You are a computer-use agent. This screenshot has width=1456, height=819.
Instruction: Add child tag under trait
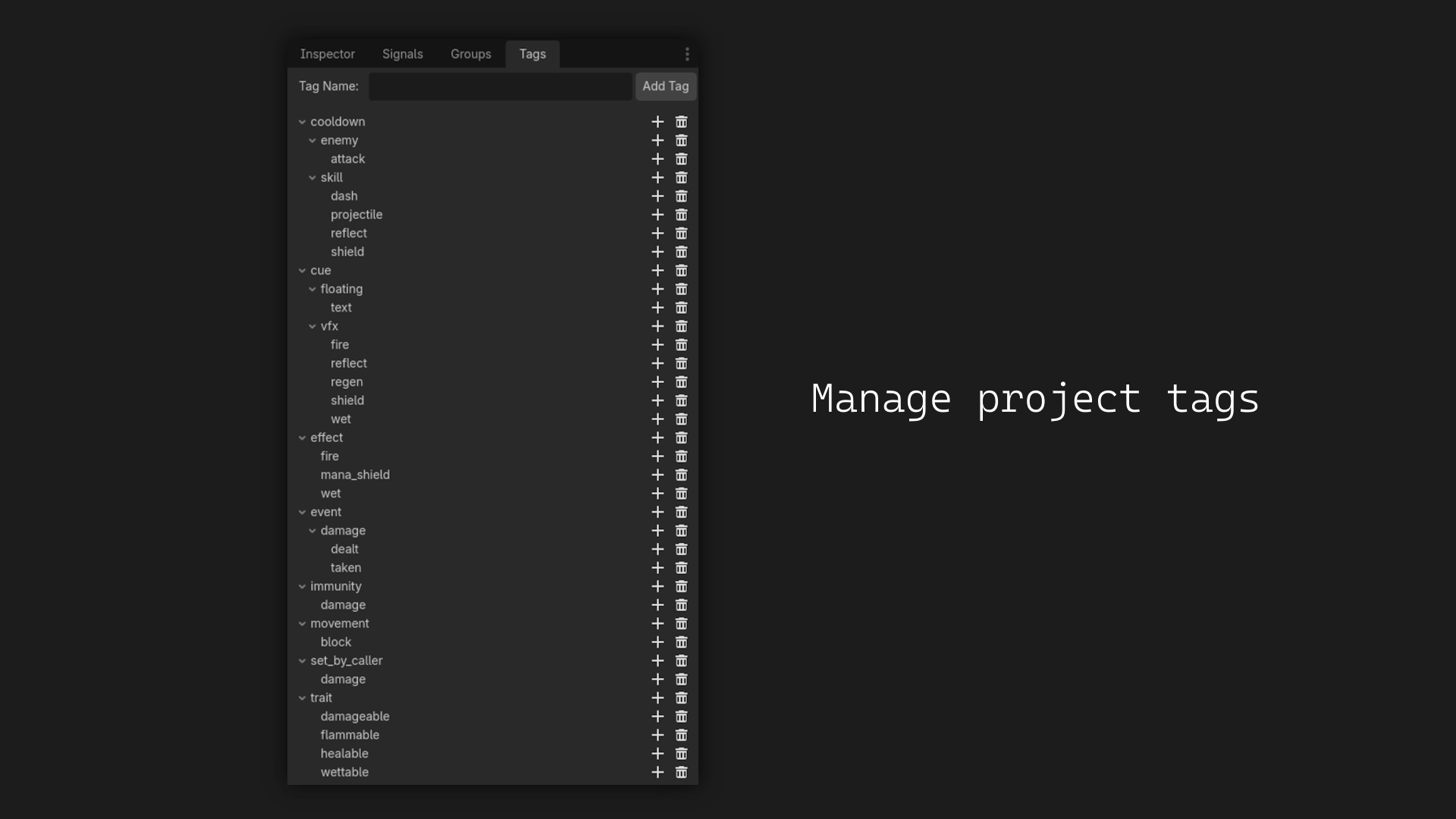657,698
